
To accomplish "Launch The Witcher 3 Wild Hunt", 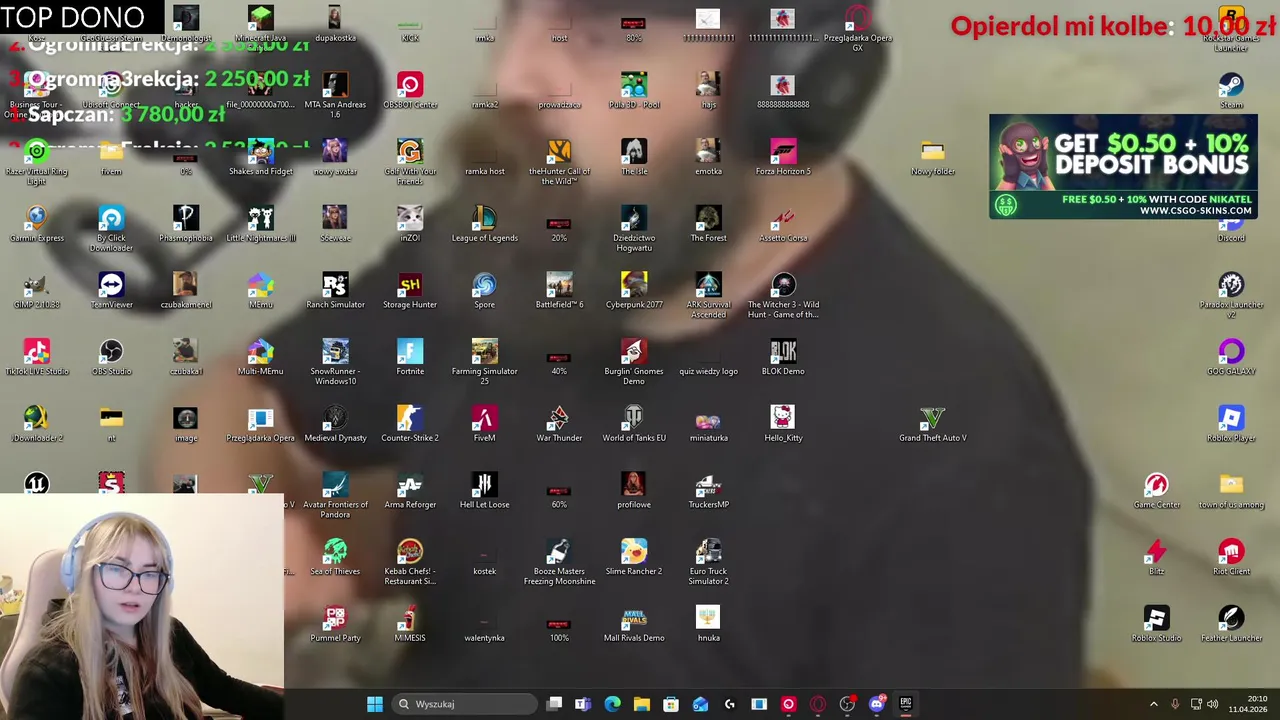I will coord(783,295).
